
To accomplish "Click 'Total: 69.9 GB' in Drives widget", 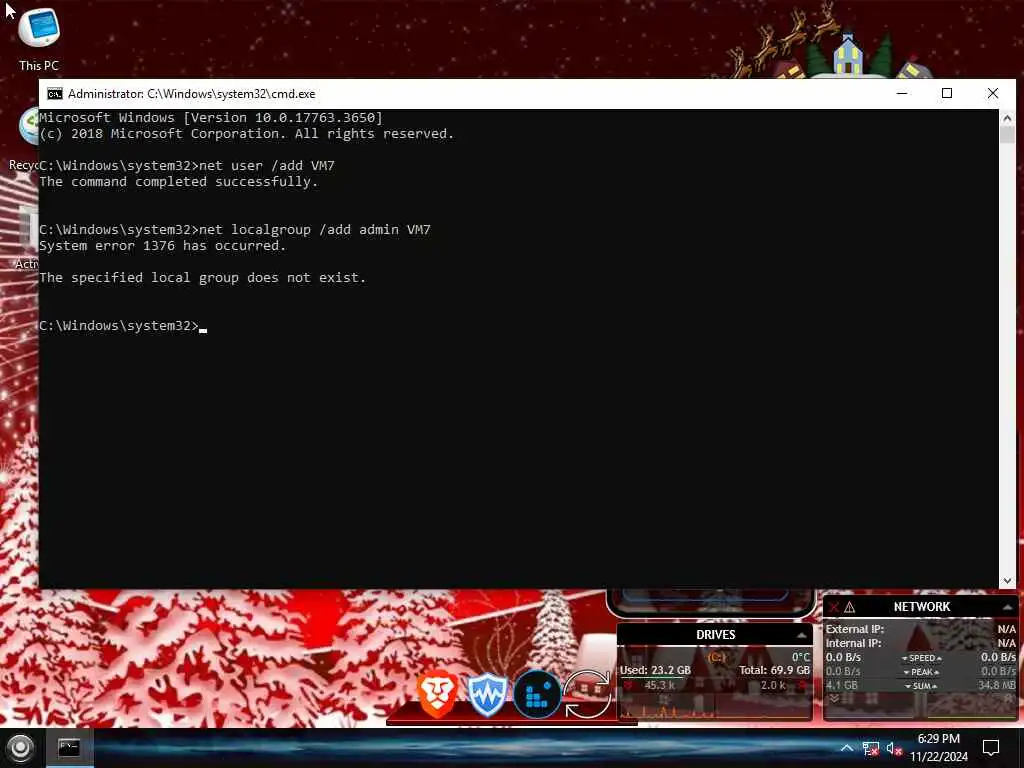I will click(x=775, y=670).
